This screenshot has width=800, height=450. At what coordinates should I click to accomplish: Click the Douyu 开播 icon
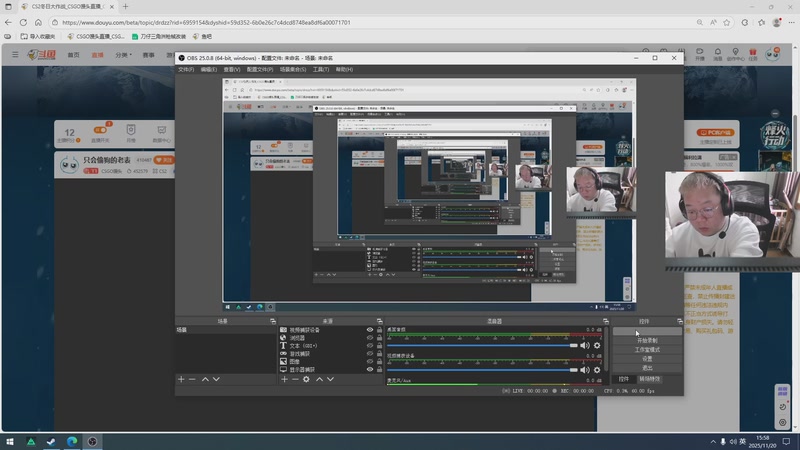tap(699, 54)
